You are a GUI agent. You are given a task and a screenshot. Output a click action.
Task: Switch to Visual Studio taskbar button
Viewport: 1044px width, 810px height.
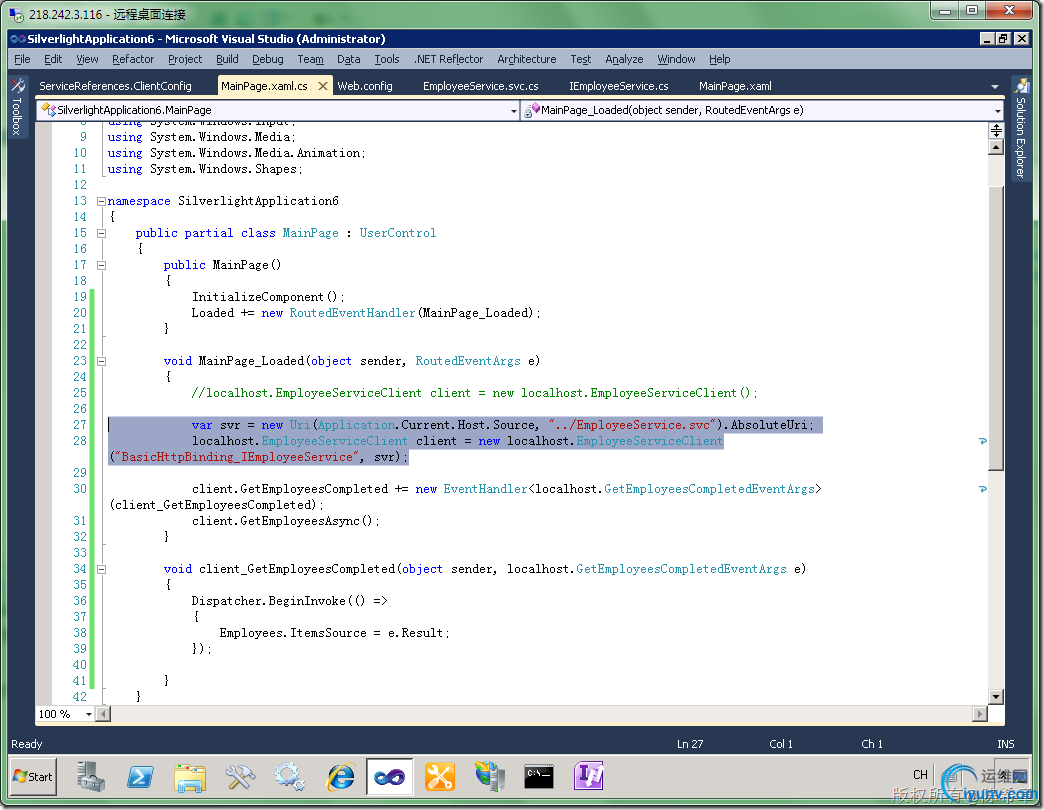tap(390, 776)
